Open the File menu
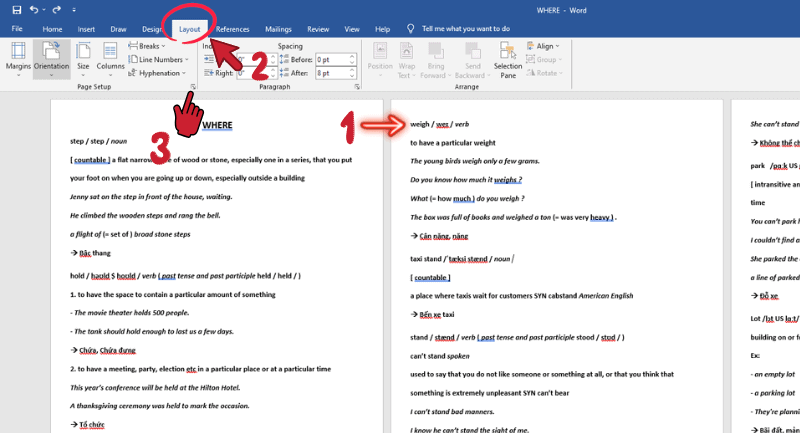The width and height of the screenshot is (800, 433). point(17,30)
